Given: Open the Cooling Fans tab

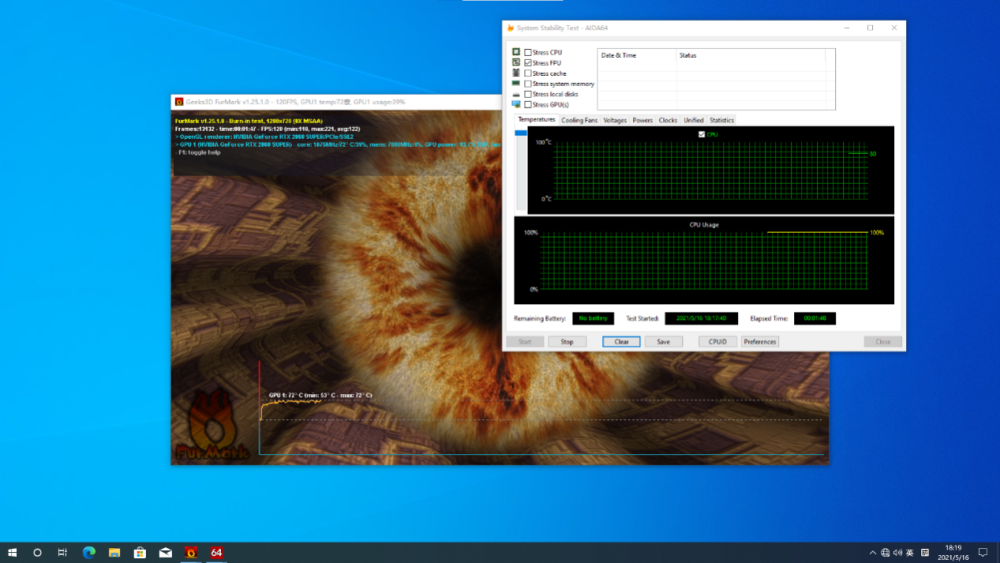Looking at the screenshot, I should [x=579, y=120].
